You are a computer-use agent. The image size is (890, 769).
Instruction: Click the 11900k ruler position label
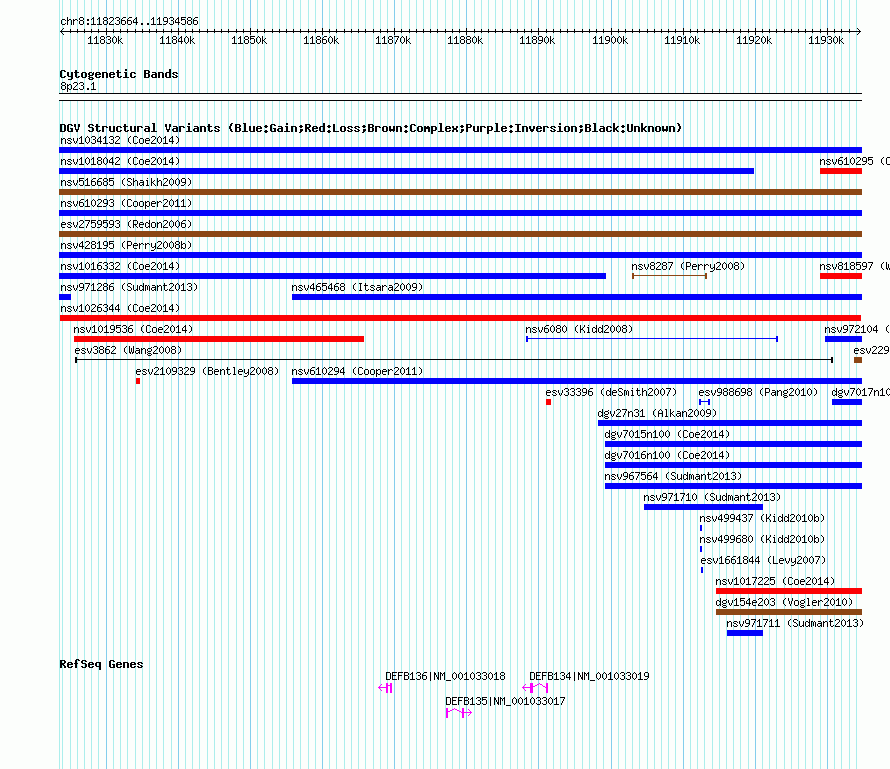click(610, 40)
